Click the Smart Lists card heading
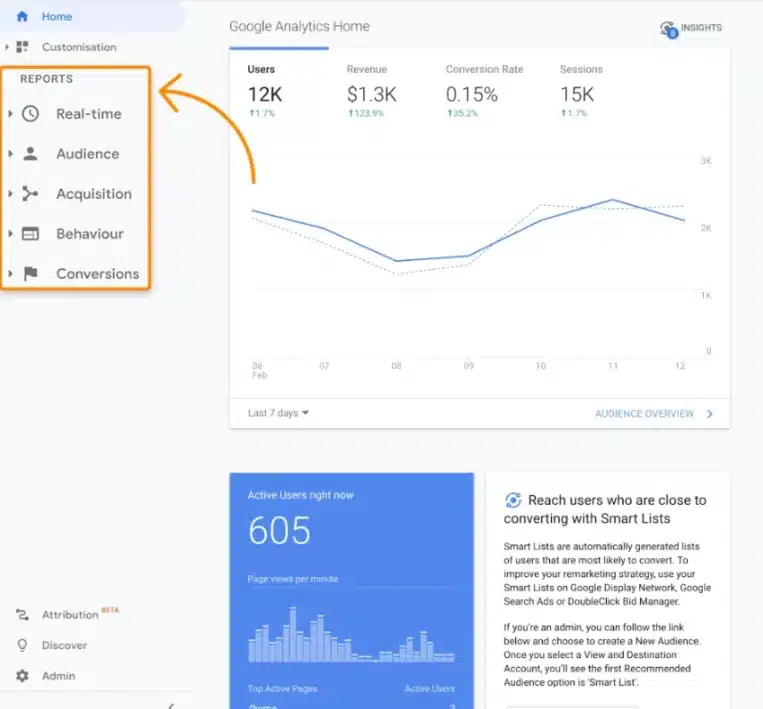The image size is (763, 709). pyautogui.click(x=605, y=509)
